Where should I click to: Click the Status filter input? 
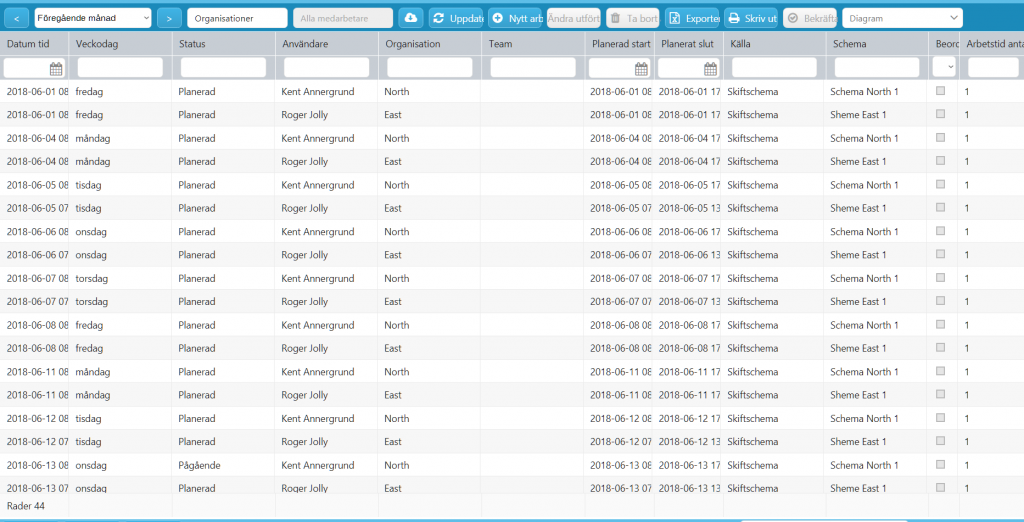click(x=223, y=67)
